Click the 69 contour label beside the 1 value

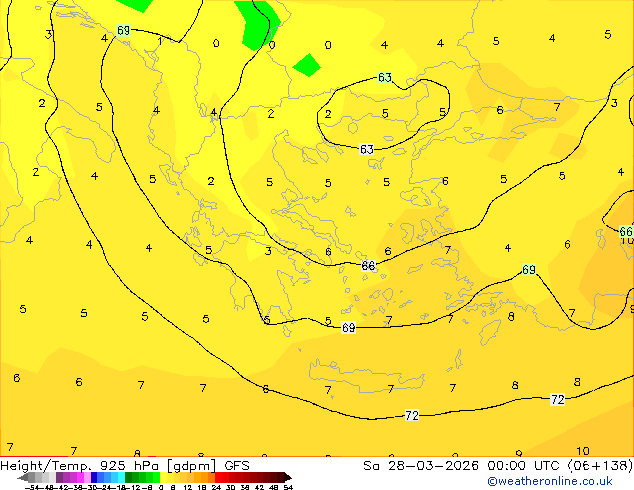pos(123,30)
